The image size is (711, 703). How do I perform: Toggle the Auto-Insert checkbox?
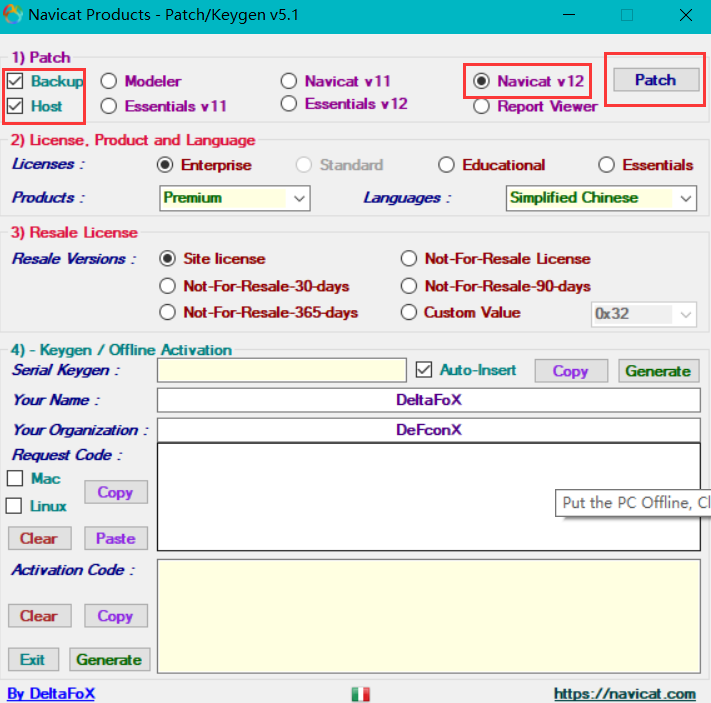(424, 370)
